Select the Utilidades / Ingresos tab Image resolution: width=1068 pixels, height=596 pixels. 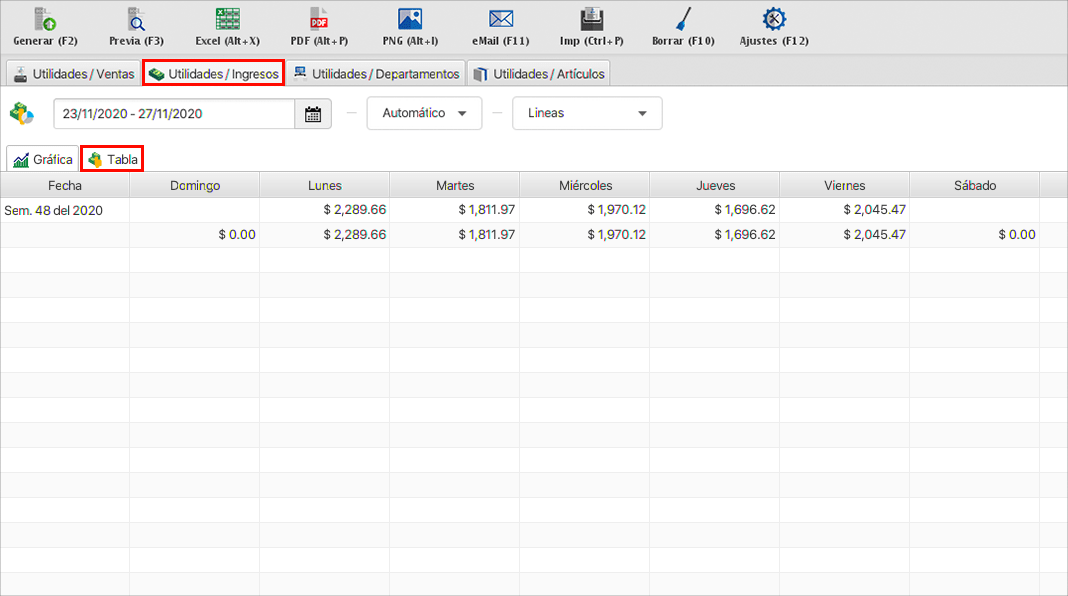point(213,74)
